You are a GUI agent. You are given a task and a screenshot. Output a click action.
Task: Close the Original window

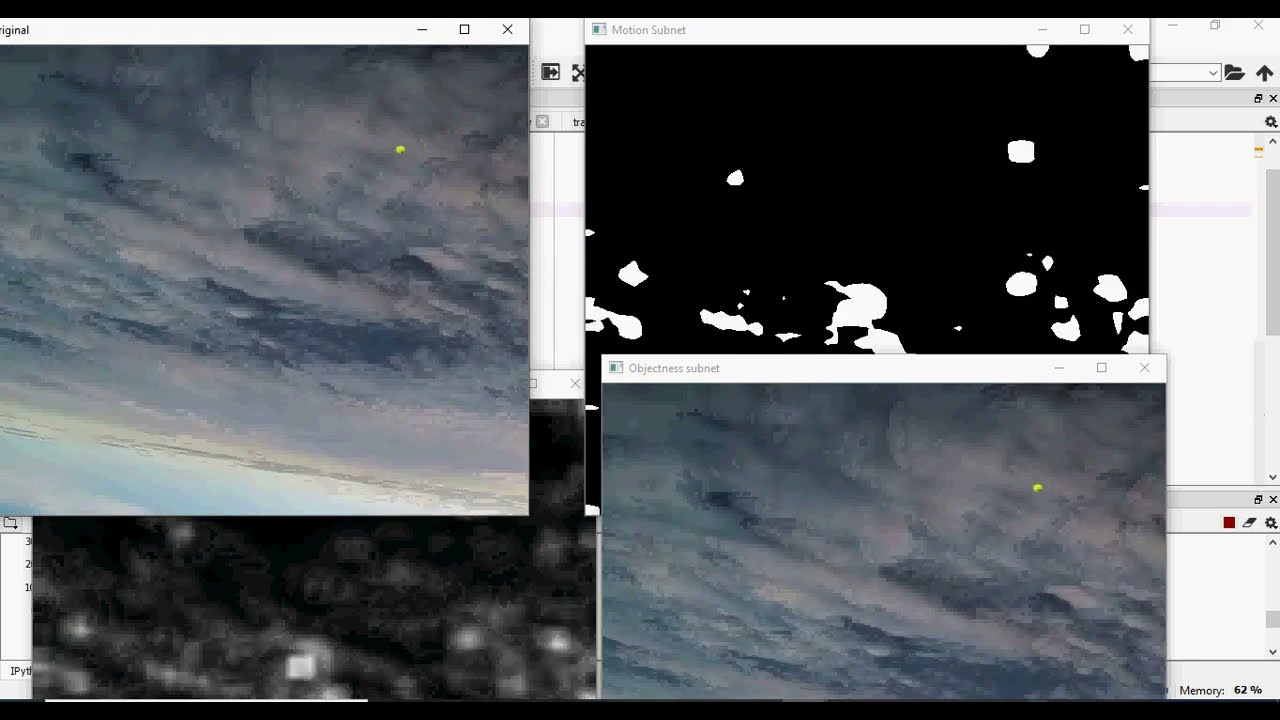click(507, 30)
